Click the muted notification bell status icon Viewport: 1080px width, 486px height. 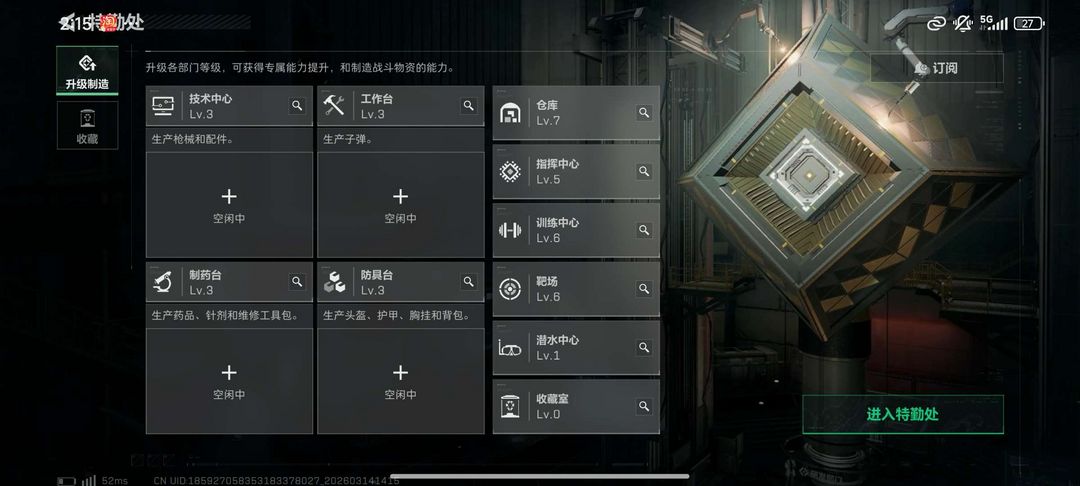[x=962, y=23]
